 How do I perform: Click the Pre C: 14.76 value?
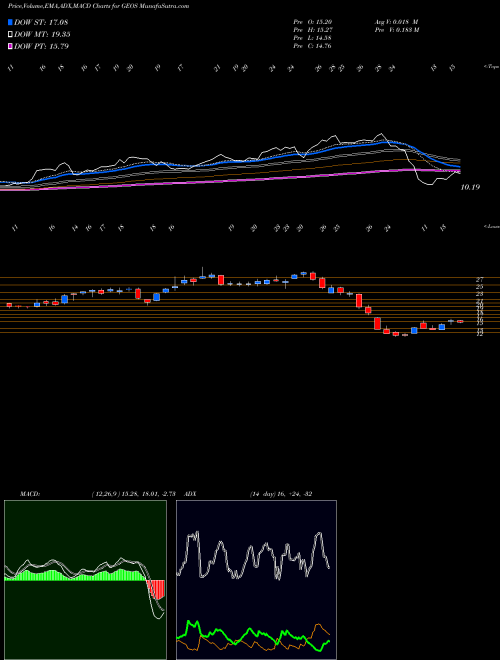[312, 46]
